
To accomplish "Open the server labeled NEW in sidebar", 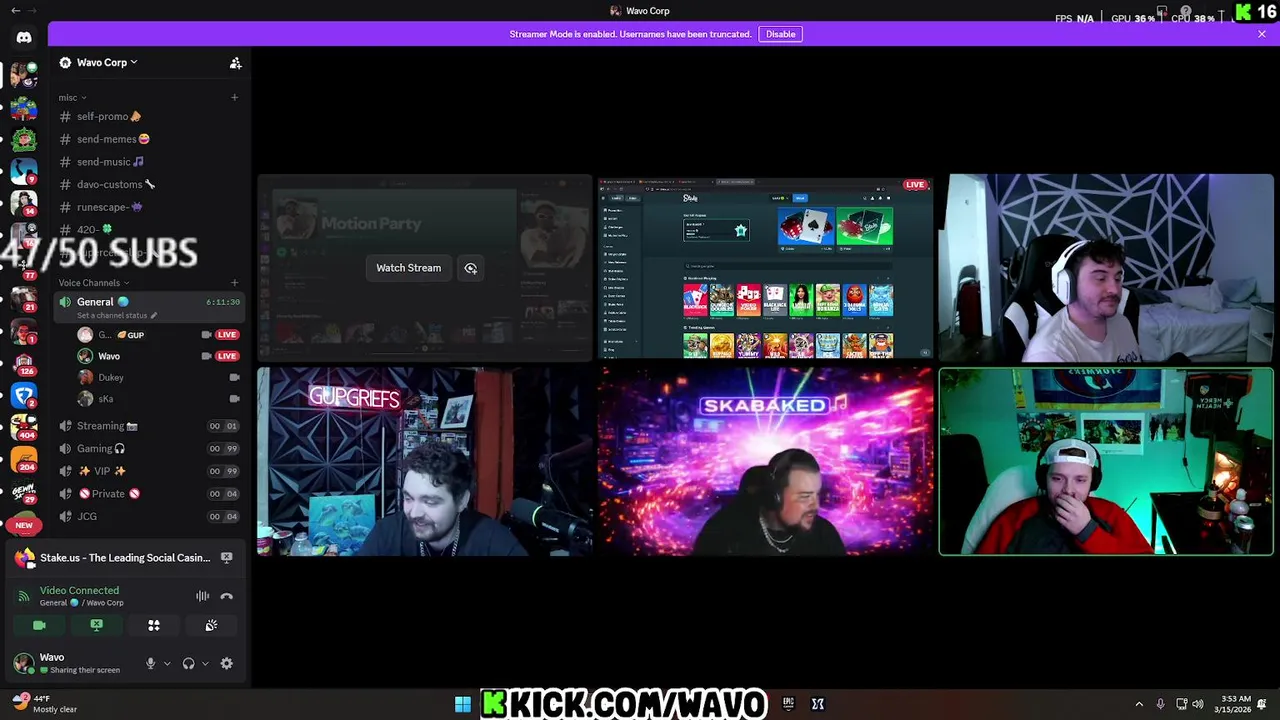I will pos(24,525).
